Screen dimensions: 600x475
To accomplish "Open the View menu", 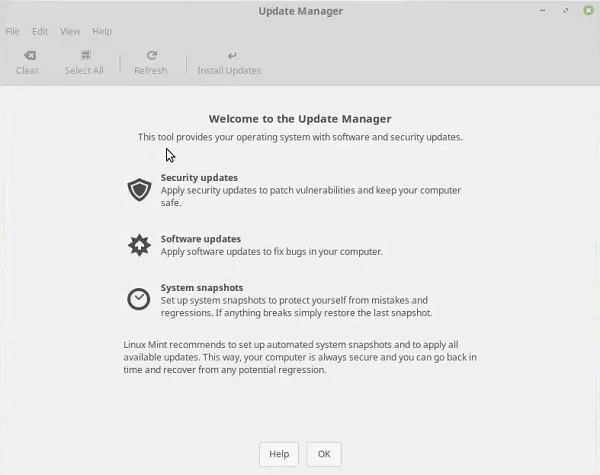I will 70,31.
